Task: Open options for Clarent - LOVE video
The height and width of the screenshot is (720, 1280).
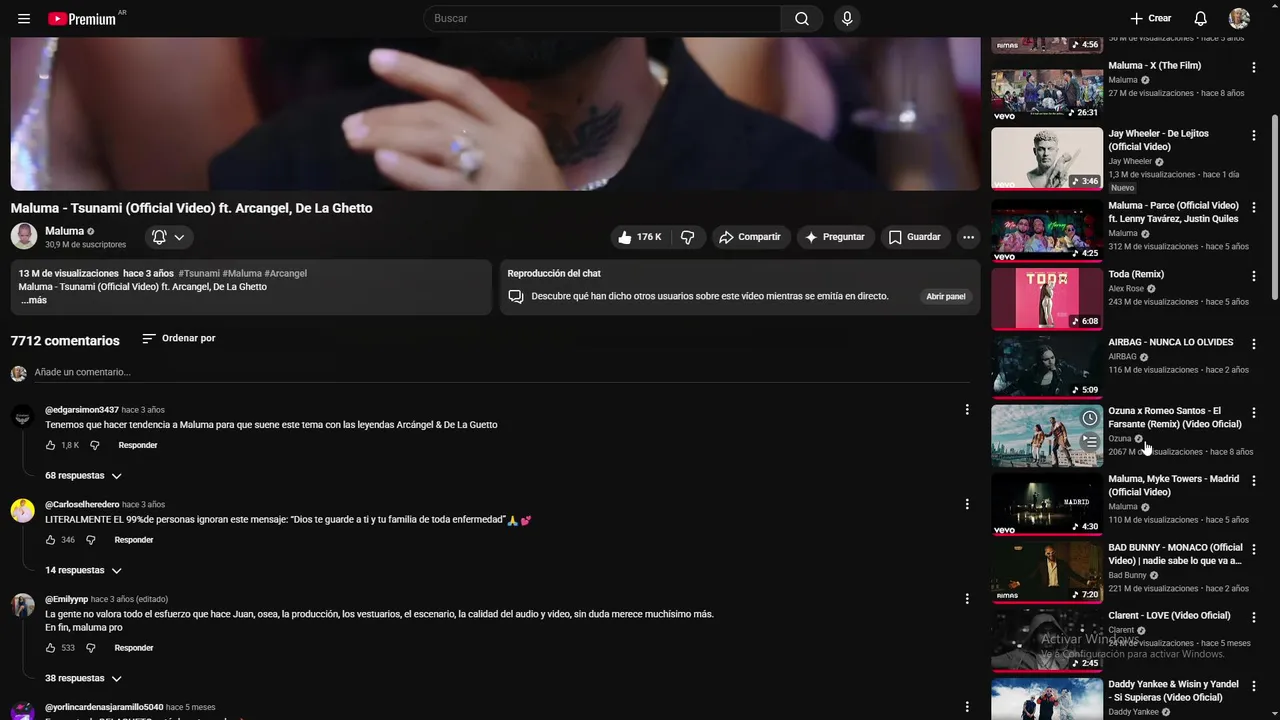Action: coord(1254,617)
